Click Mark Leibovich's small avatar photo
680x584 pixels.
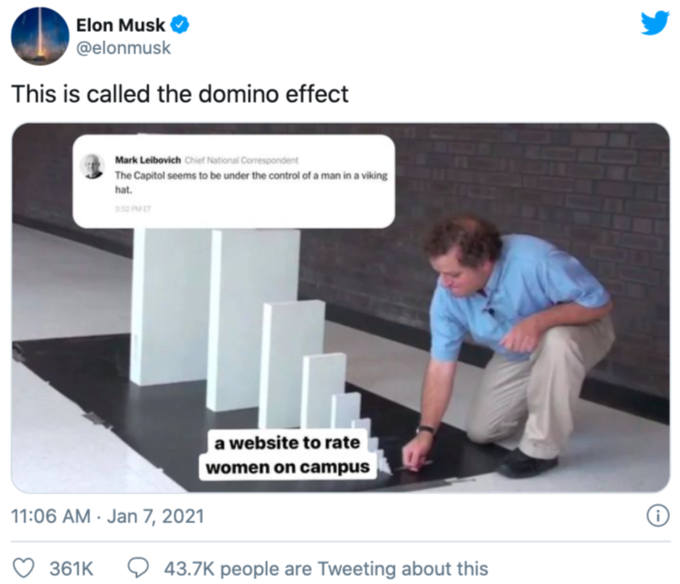[x=92, y=166]
